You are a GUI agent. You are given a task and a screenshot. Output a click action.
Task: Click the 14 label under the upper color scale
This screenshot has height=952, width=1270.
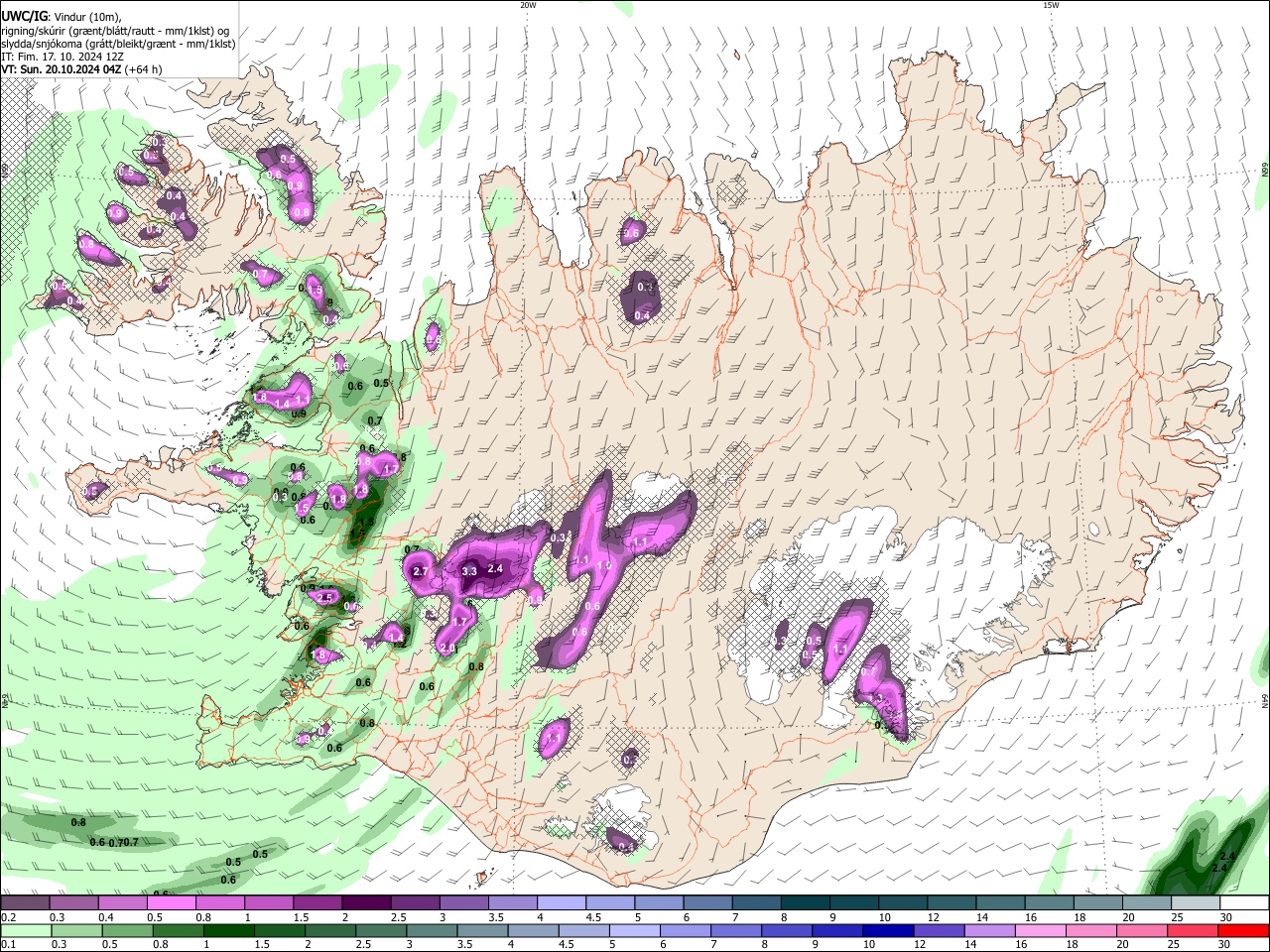coord(981,917)
